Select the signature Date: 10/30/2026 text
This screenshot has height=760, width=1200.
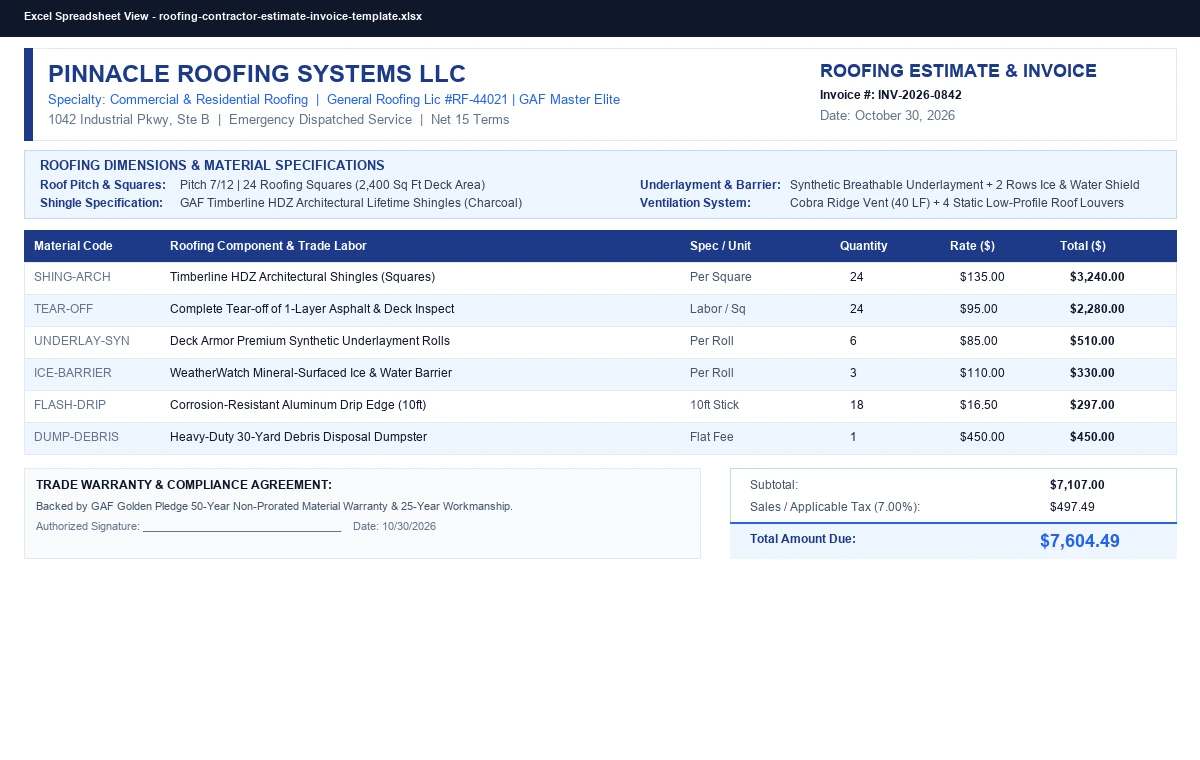click(394, 526)
